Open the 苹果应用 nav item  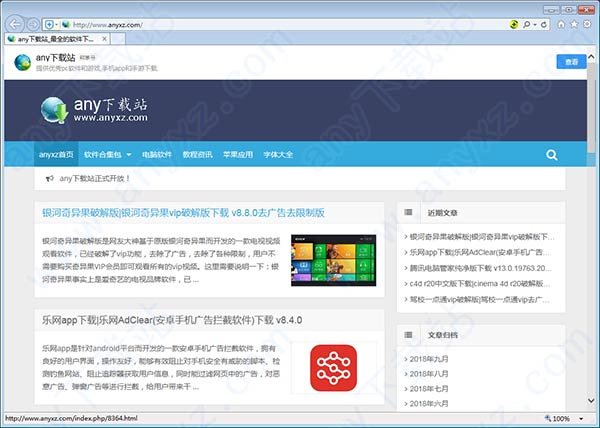click(x=238, y=155)
